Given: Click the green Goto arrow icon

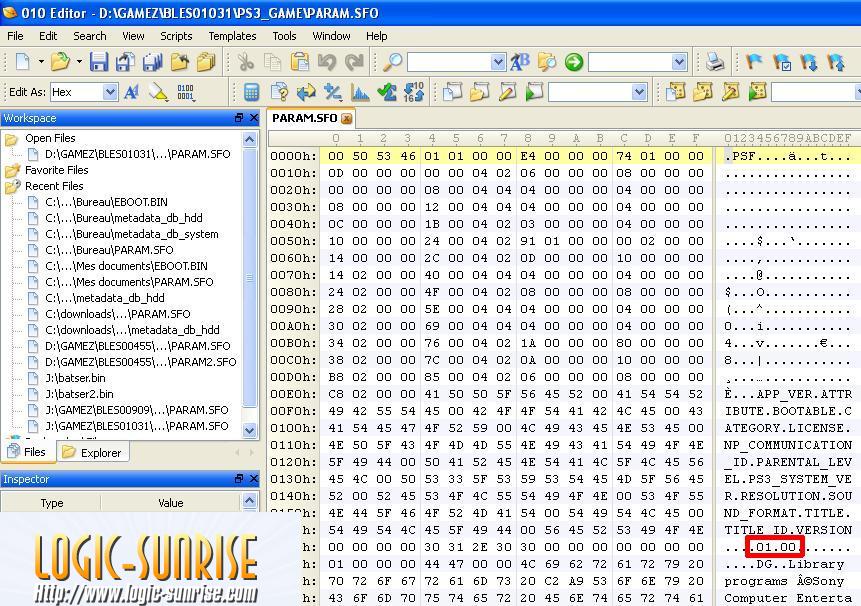Looking at the screenshot, I should pyautogui.click(x=573, y=62).
